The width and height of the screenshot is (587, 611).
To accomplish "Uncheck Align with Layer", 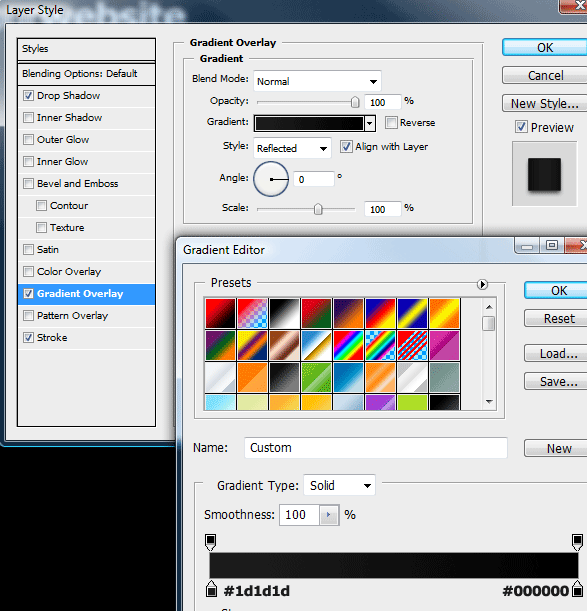I will pyautogui.click(x=346, y=147).
